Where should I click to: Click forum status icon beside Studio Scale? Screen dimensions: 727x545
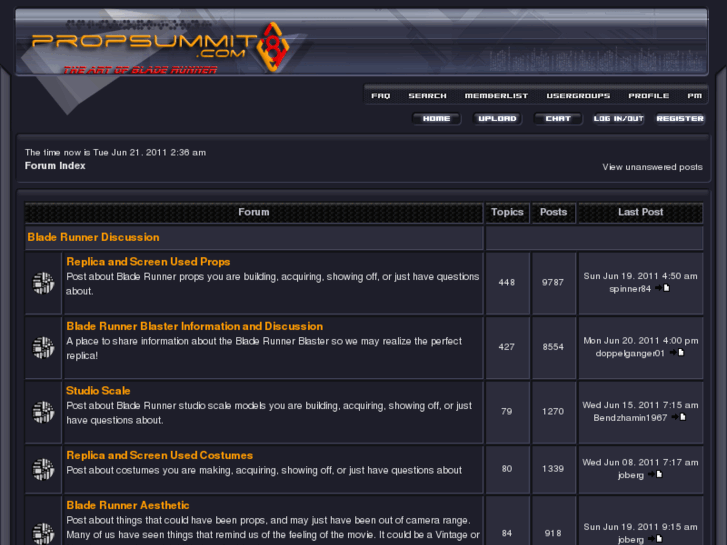click(43, 412)
